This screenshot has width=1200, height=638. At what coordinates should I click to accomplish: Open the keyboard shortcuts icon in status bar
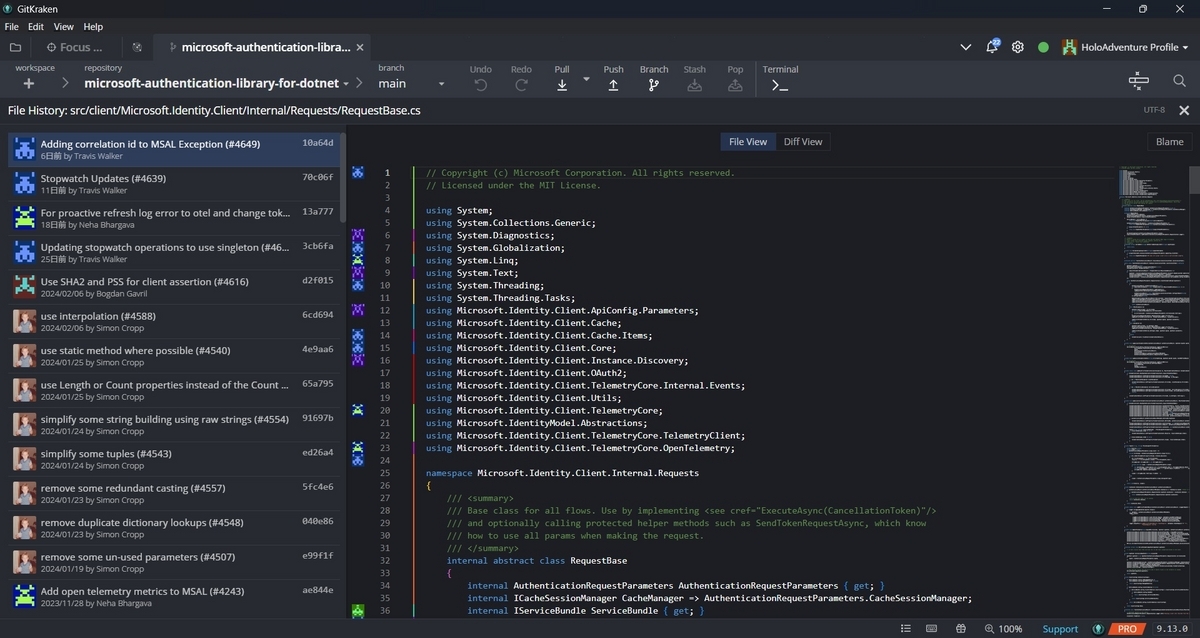click(x=932, y=629)
